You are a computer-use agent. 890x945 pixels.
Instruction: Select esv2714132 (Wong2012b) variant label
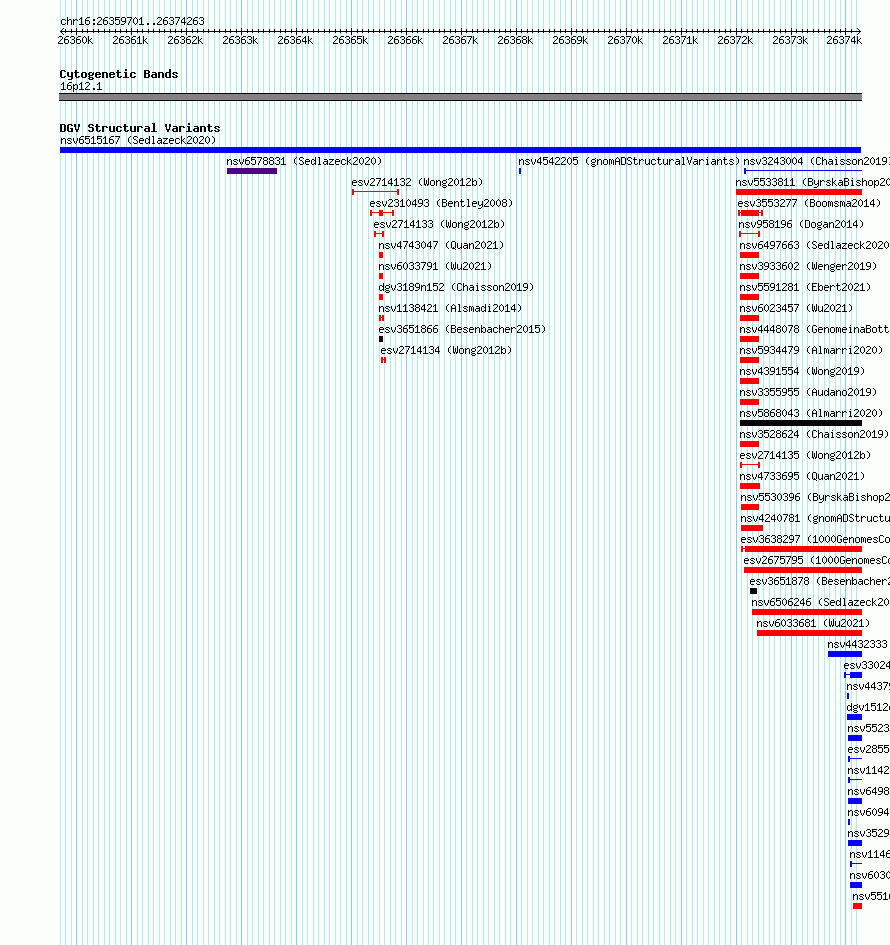click(x=417, y=183)
